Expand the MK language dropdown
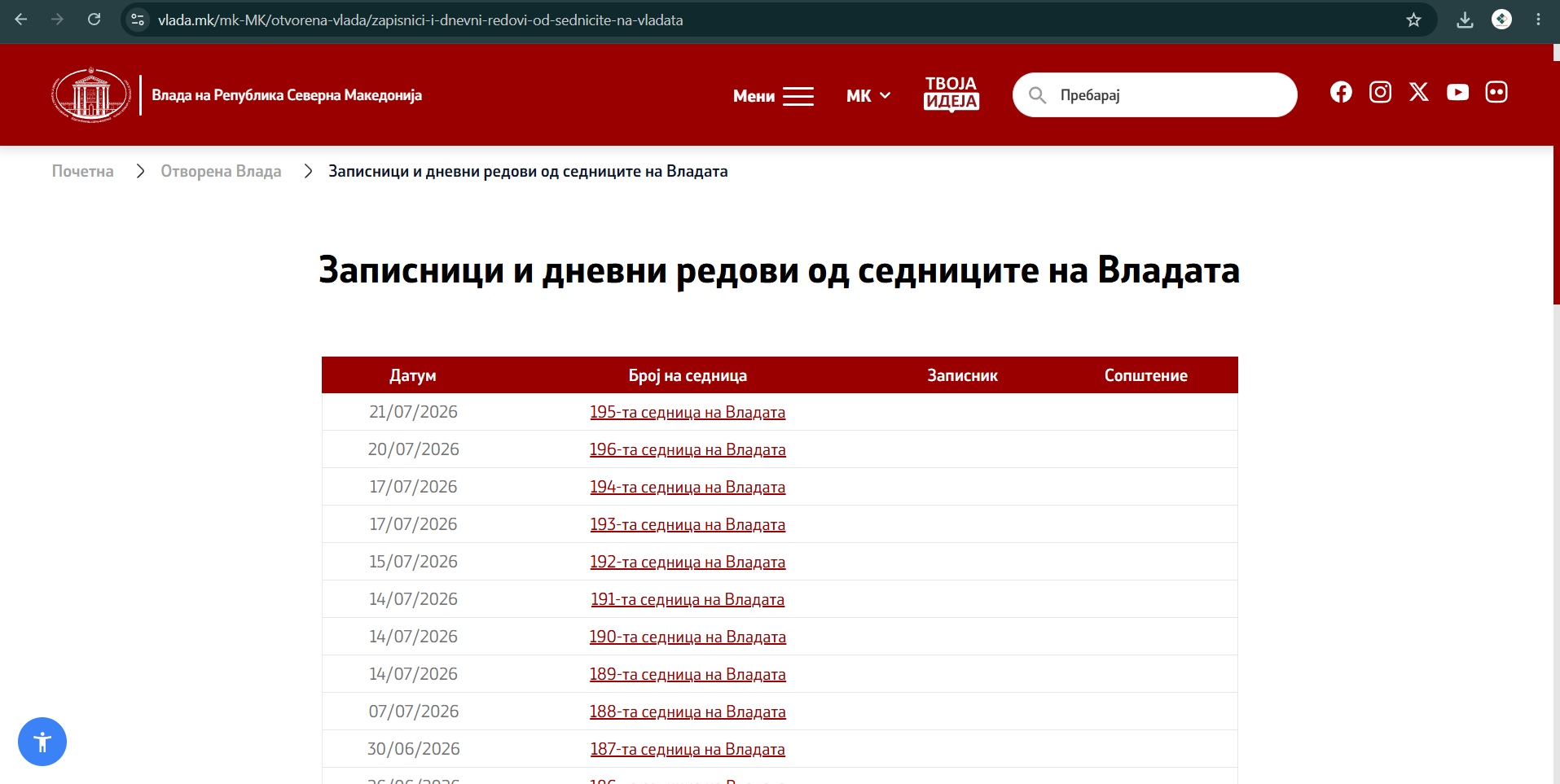The width and height of the screenshot is (1560, 784). pyautogui.click(x=868, y=96)
